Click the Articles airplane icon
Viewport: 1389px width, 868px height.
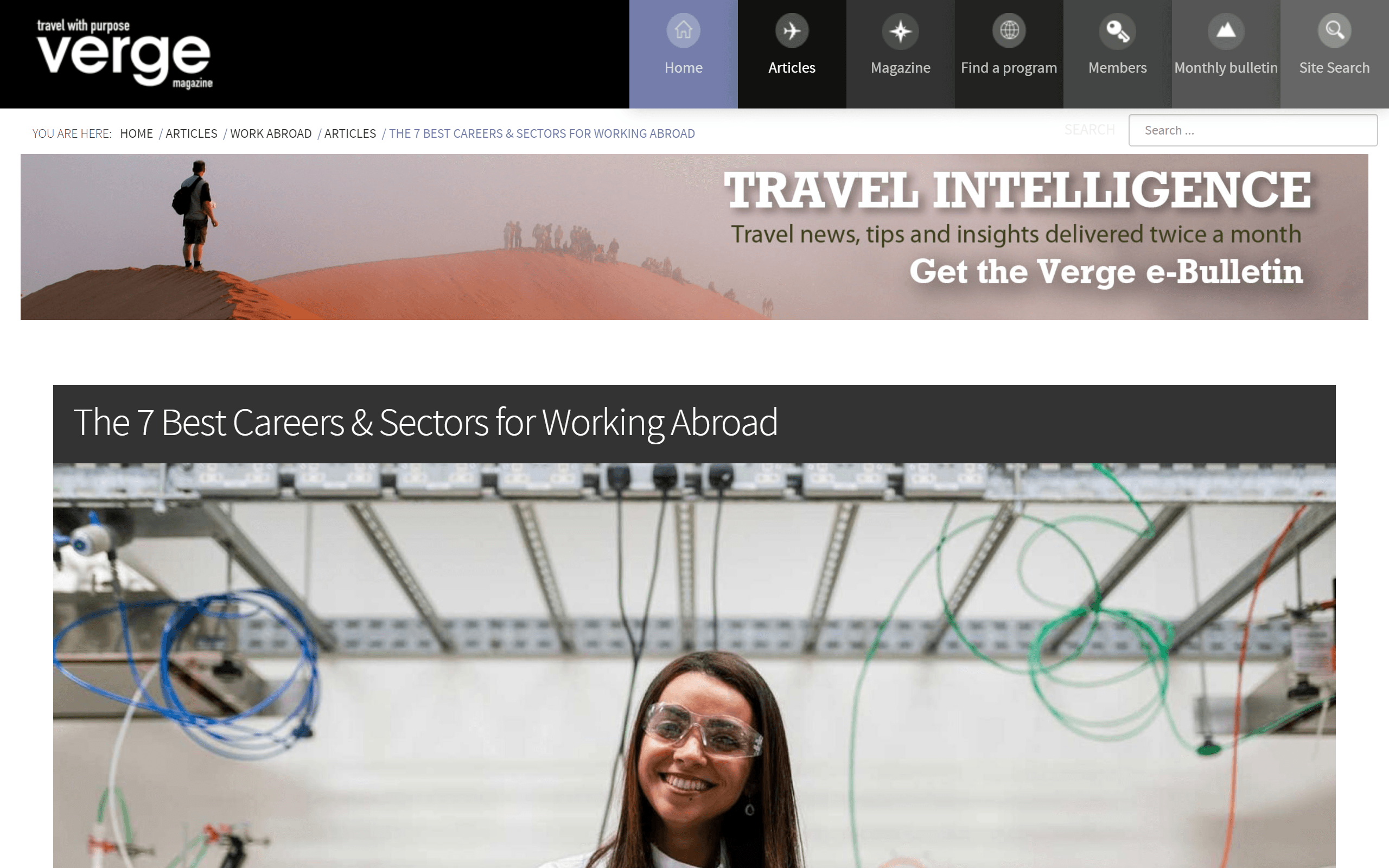(x=792, y=30)
